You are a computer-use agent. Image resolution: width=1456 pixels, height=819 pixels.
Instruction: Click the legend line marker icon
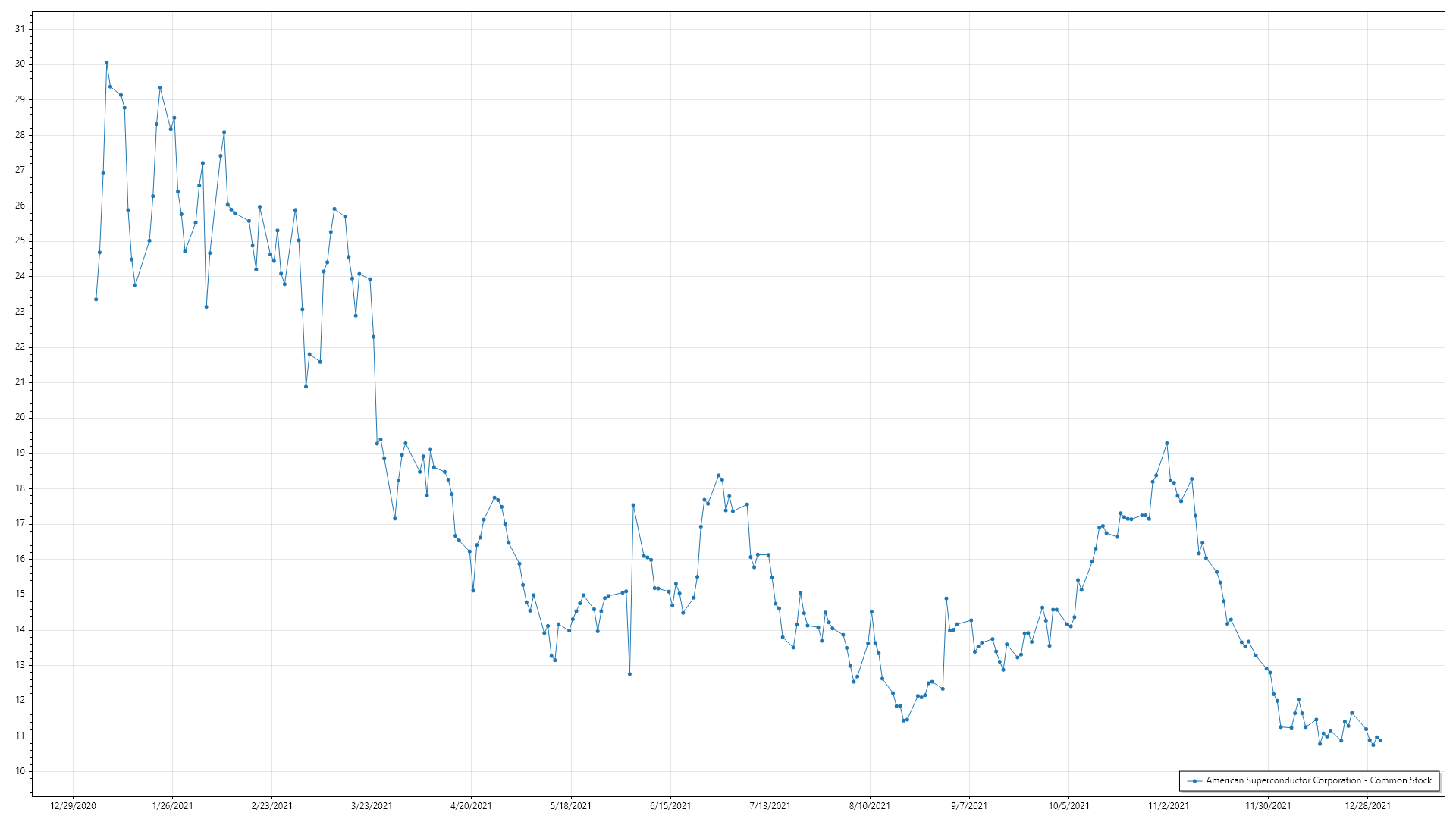1195,780
